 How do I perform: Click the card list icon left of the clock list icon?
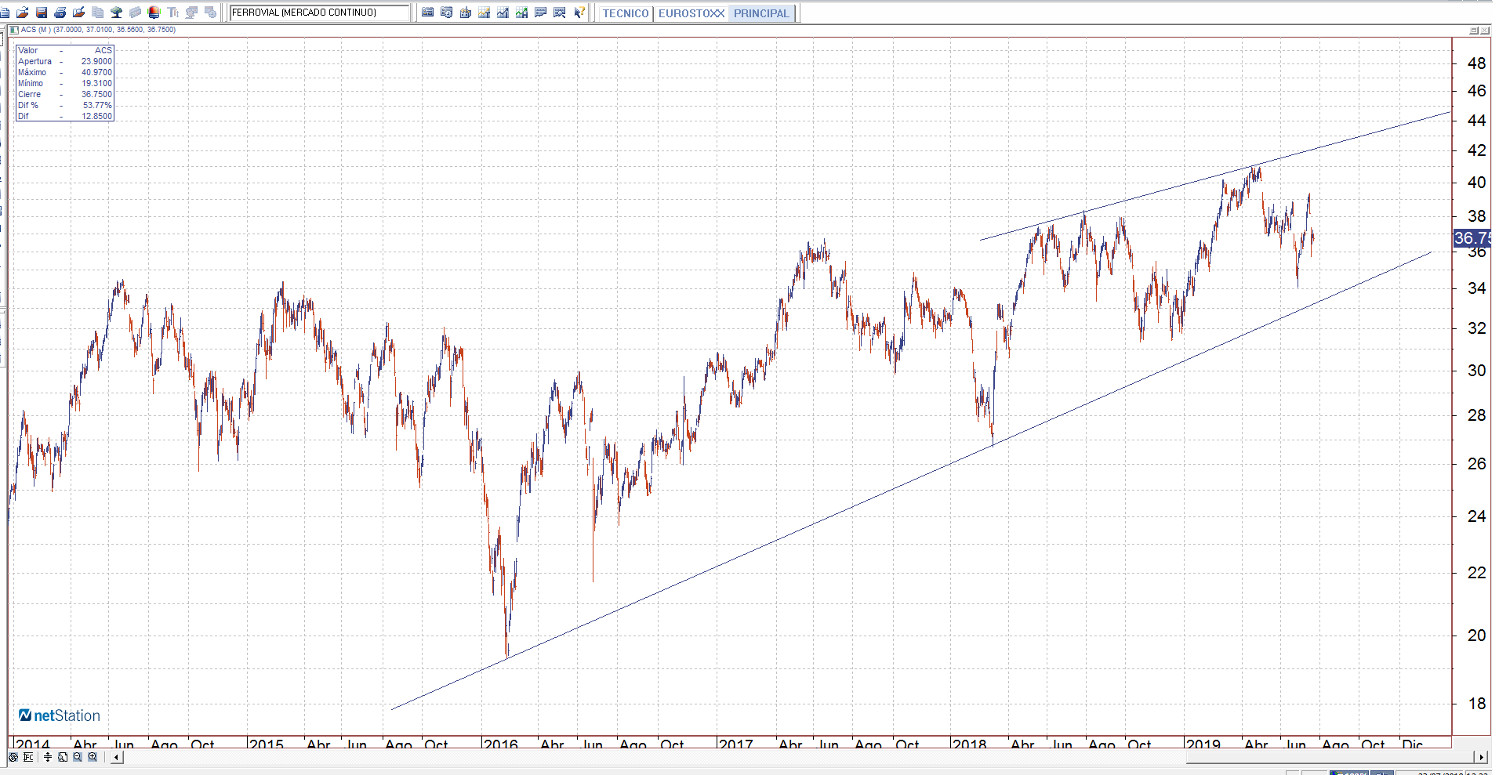coord(428,13)
